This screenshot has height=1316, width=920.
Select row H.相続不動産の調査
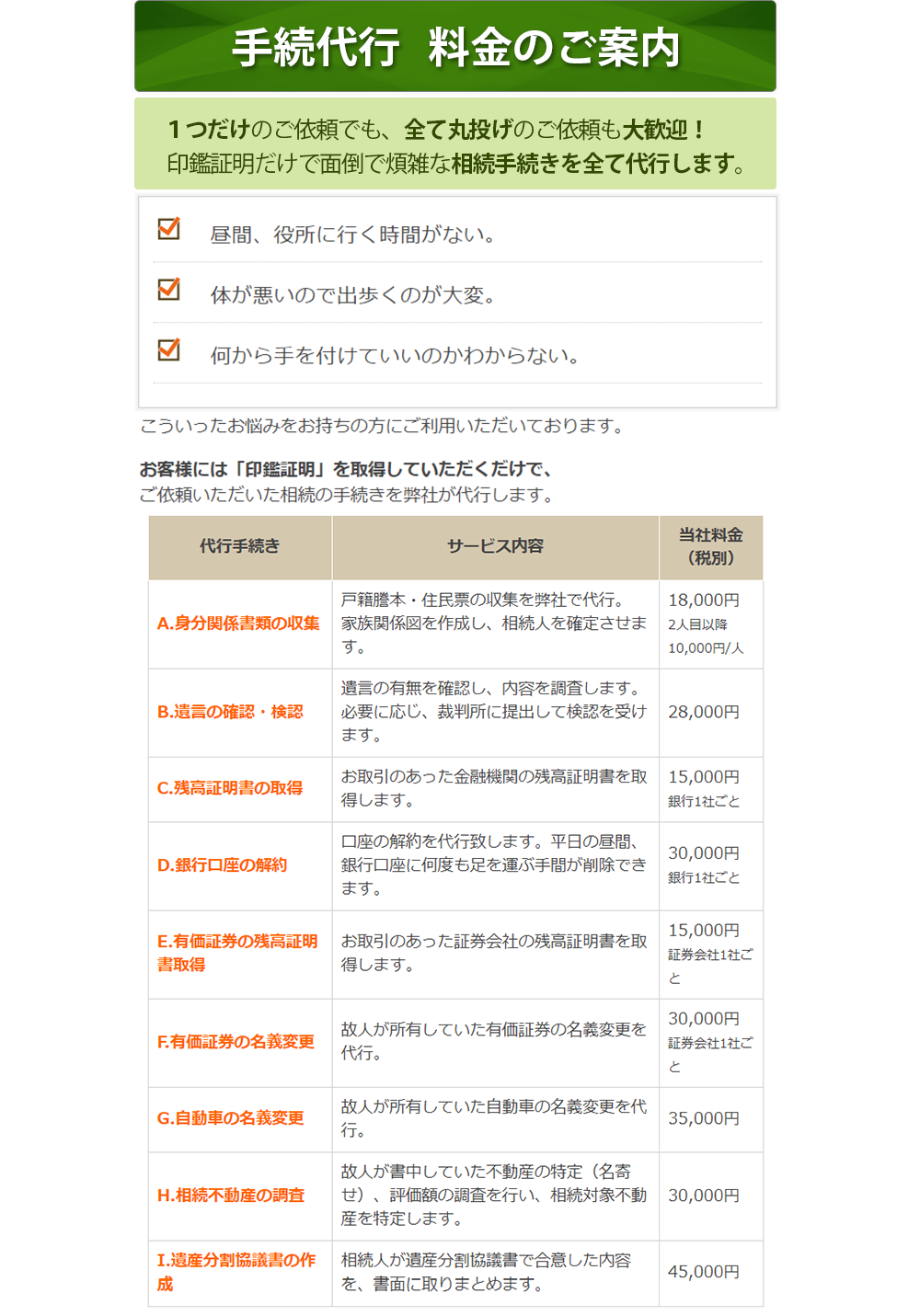pyautogui.click(x=455, y=1196)
